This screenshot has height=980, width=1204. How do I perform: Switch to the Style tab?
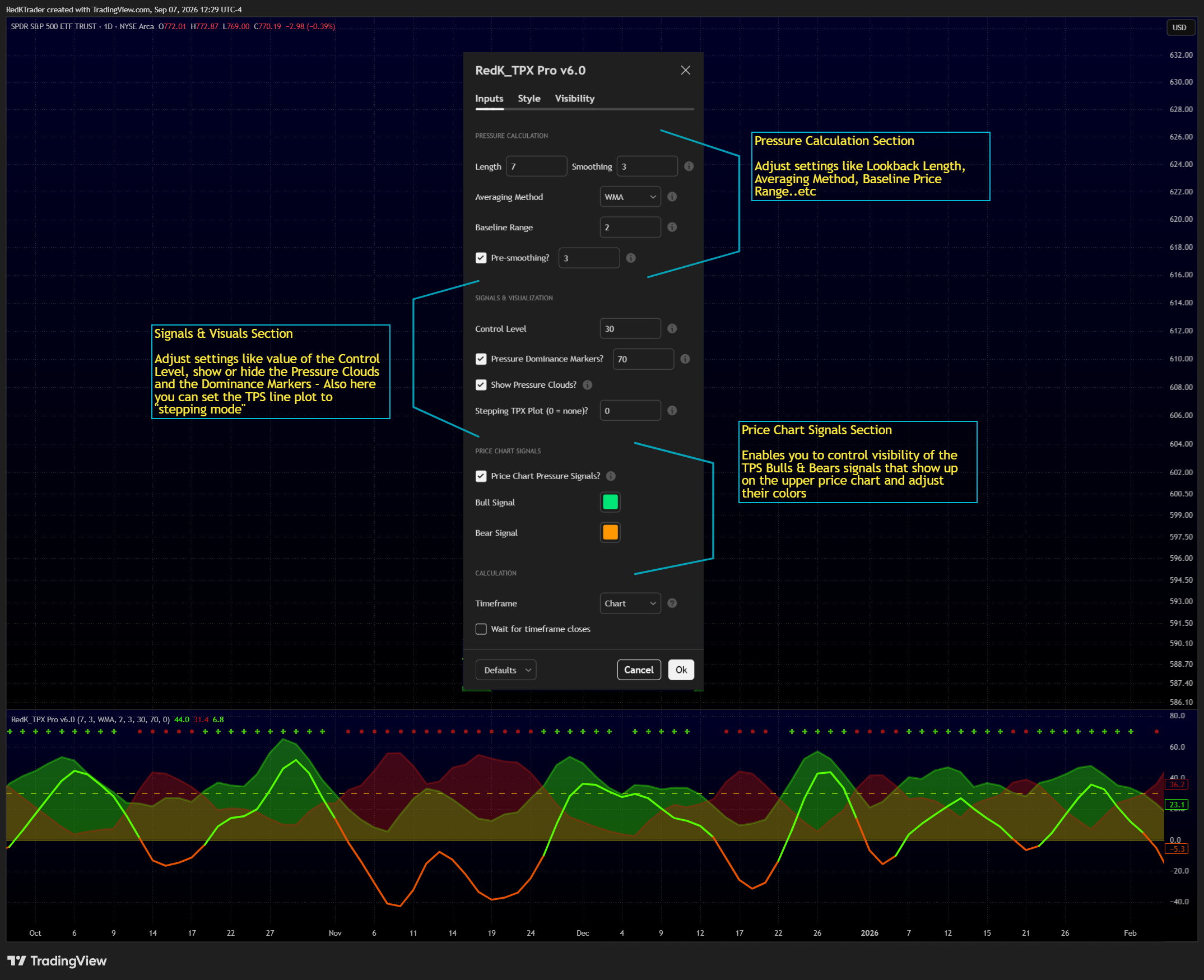click(529, 98)
